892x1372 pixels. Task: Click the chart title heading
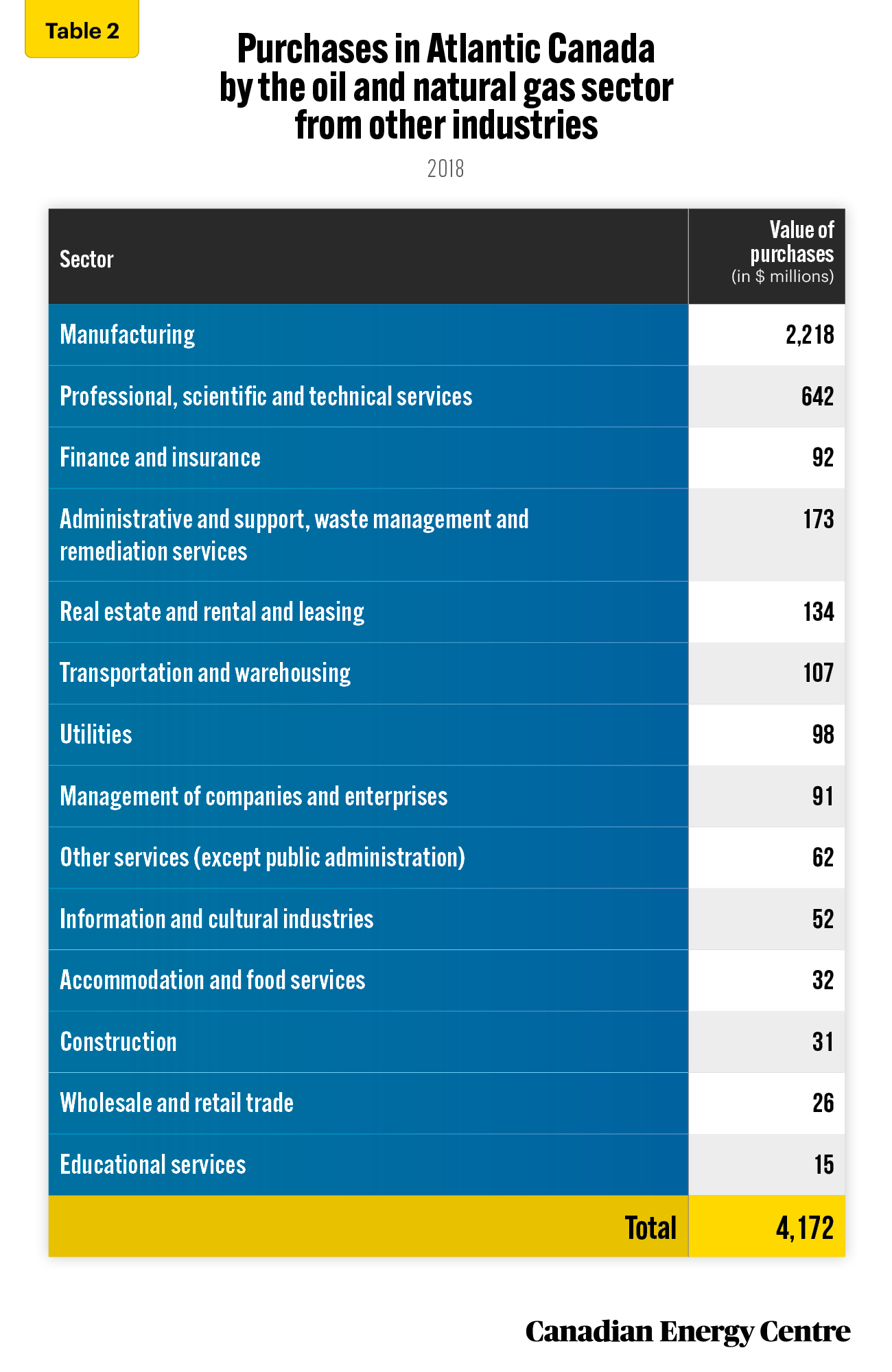446,87
